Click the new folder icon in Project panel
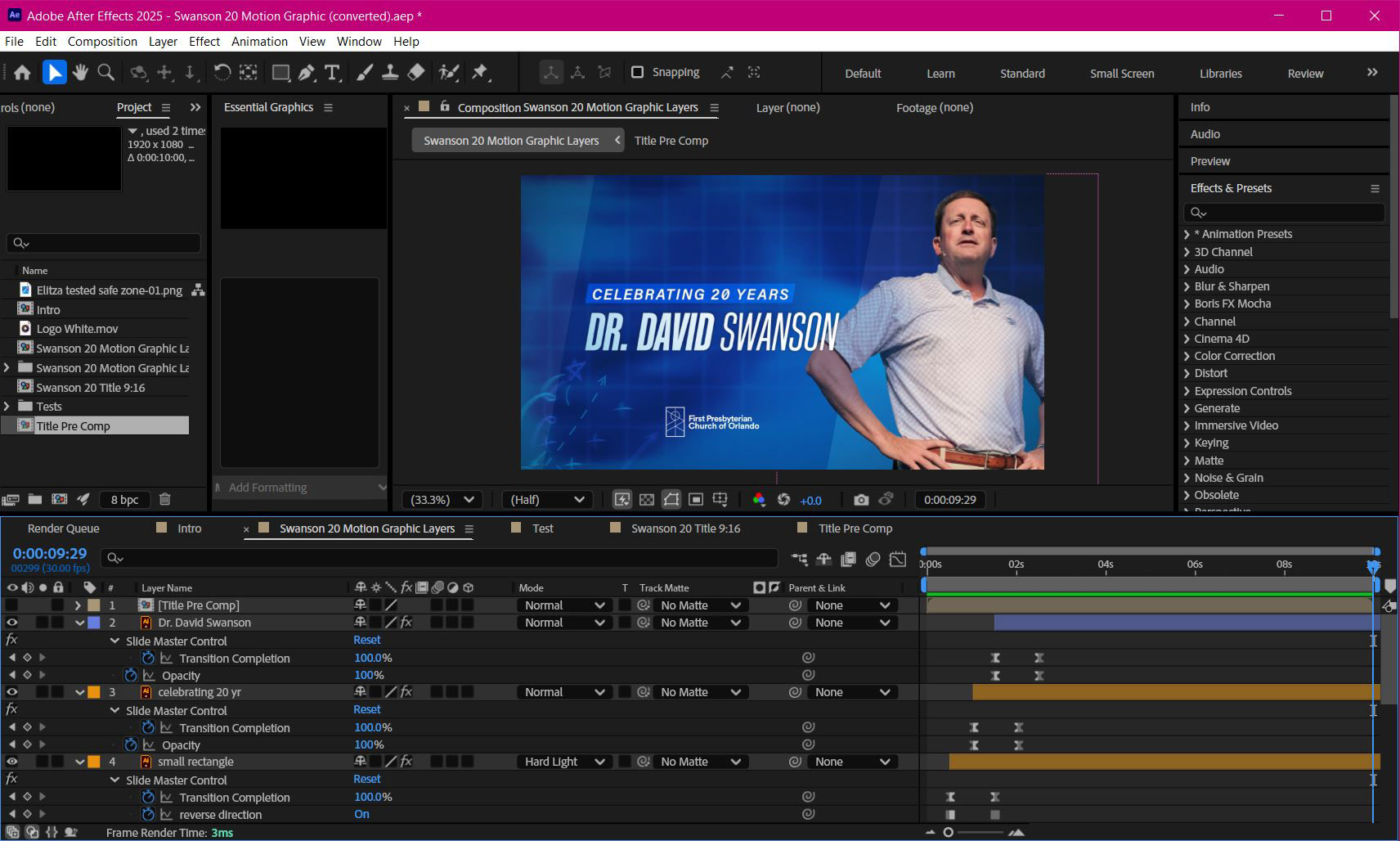Image resolution: width=1400 pixels, height=841 pixels. pyautogui.click(x=34, y=499)
